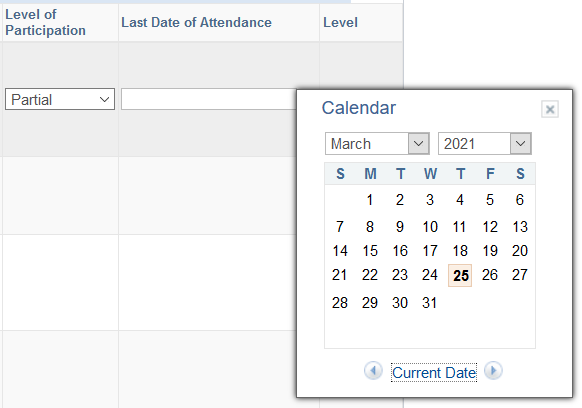Click Level of Participation column header
Viewport: 582px width, 408px height.
(45, 23)
